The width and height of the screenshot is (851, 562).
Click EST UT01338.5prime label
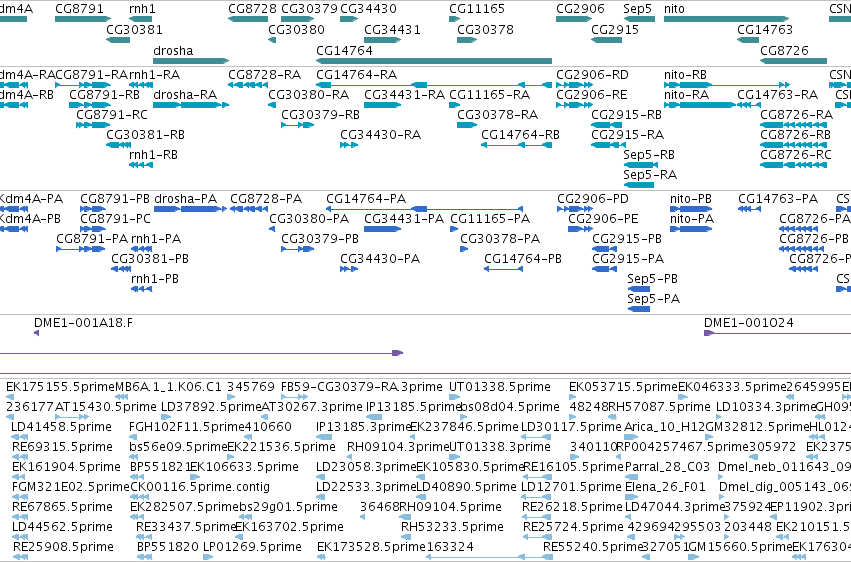tap(499, 387)
